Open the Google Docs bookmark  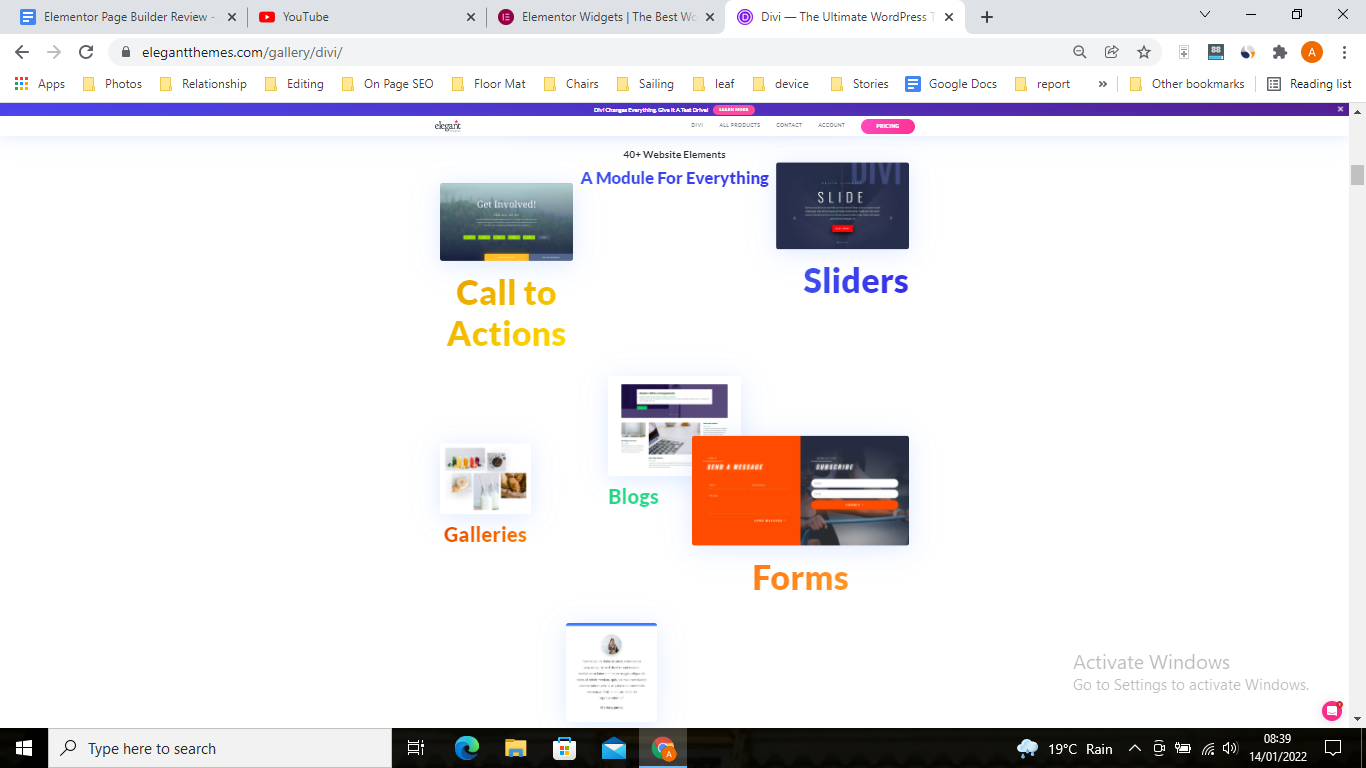951,84
